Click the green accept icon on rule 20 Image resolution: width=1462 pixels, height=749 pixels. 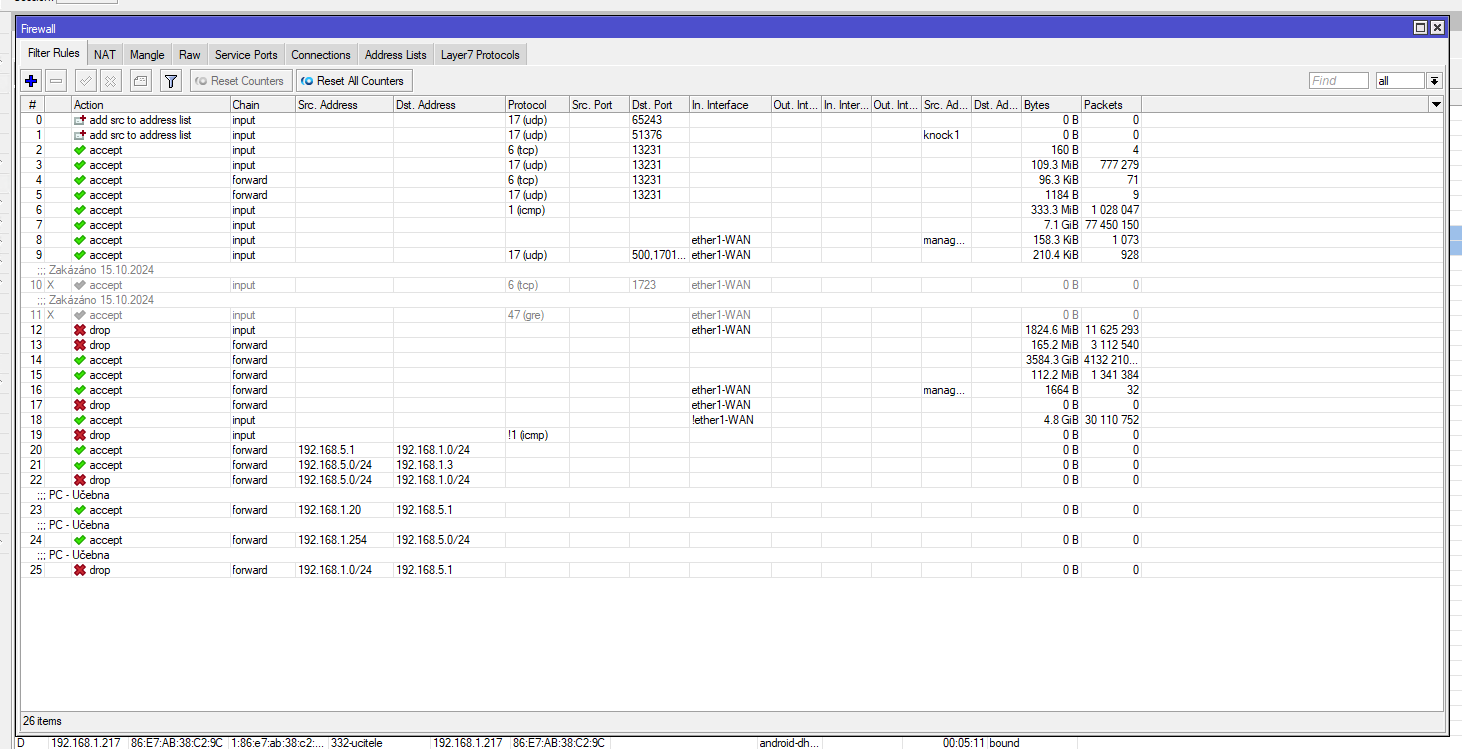pos(80,450)
